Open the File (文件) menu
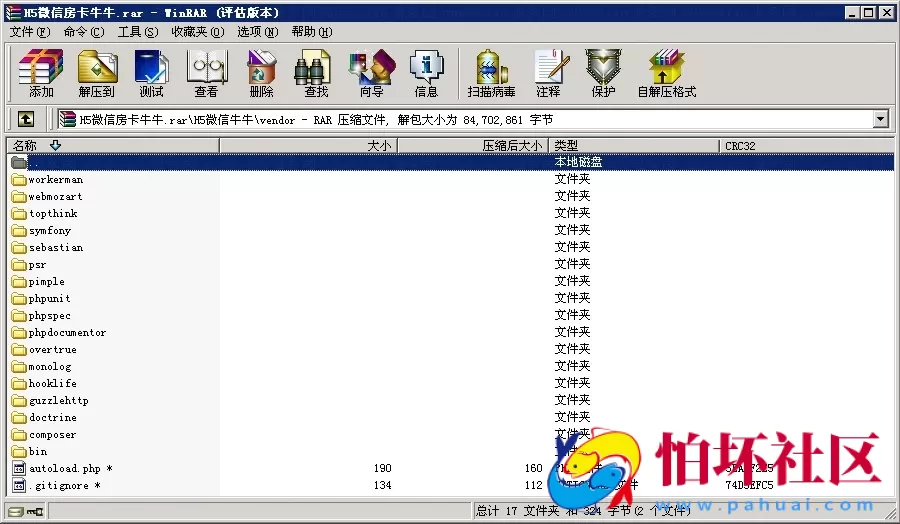 (x=30, y=32)
